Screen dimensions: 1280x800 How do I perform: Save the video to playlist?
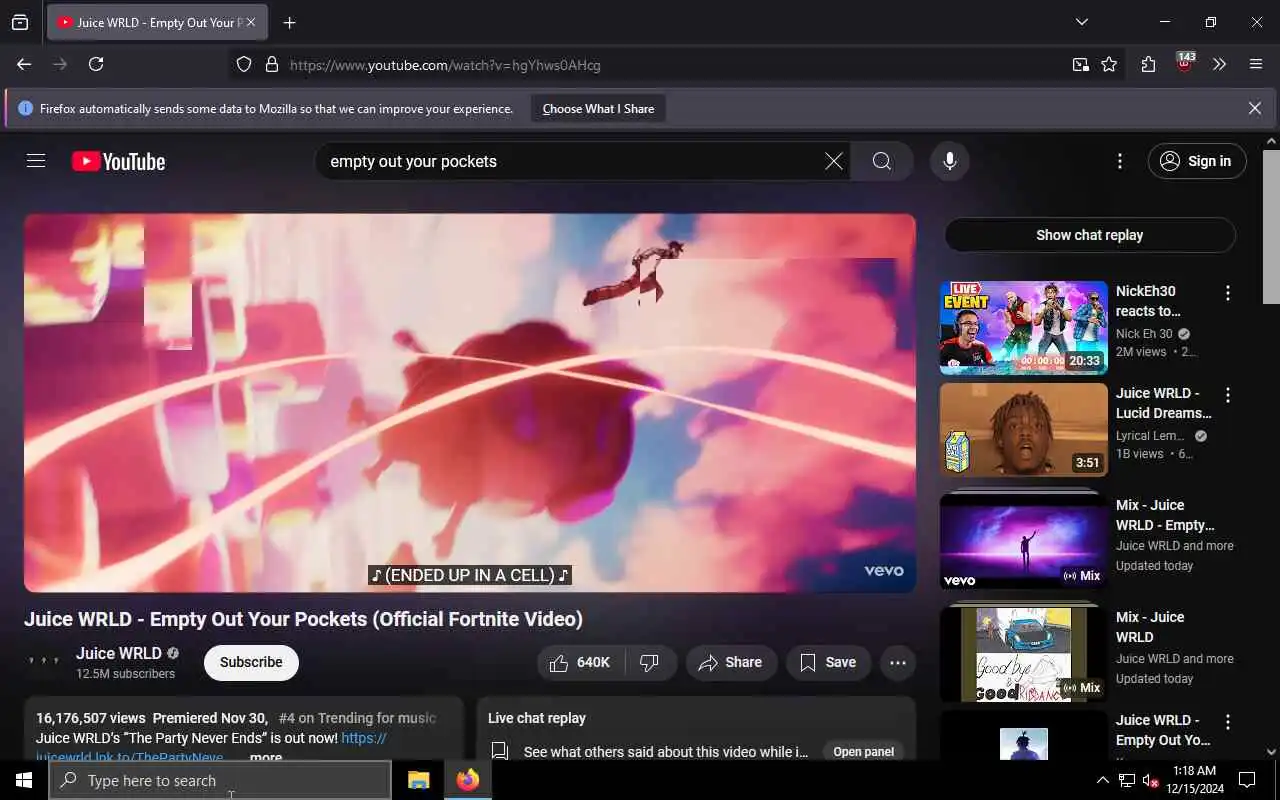click(828, 662)
